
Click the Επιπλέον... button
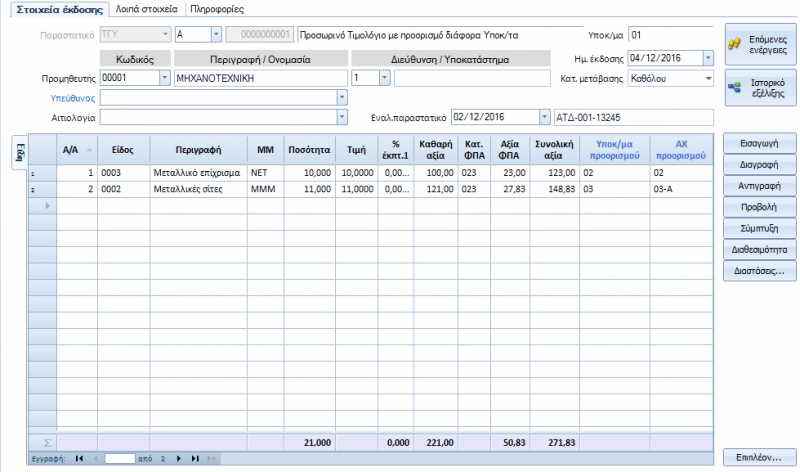coord(759,457)
